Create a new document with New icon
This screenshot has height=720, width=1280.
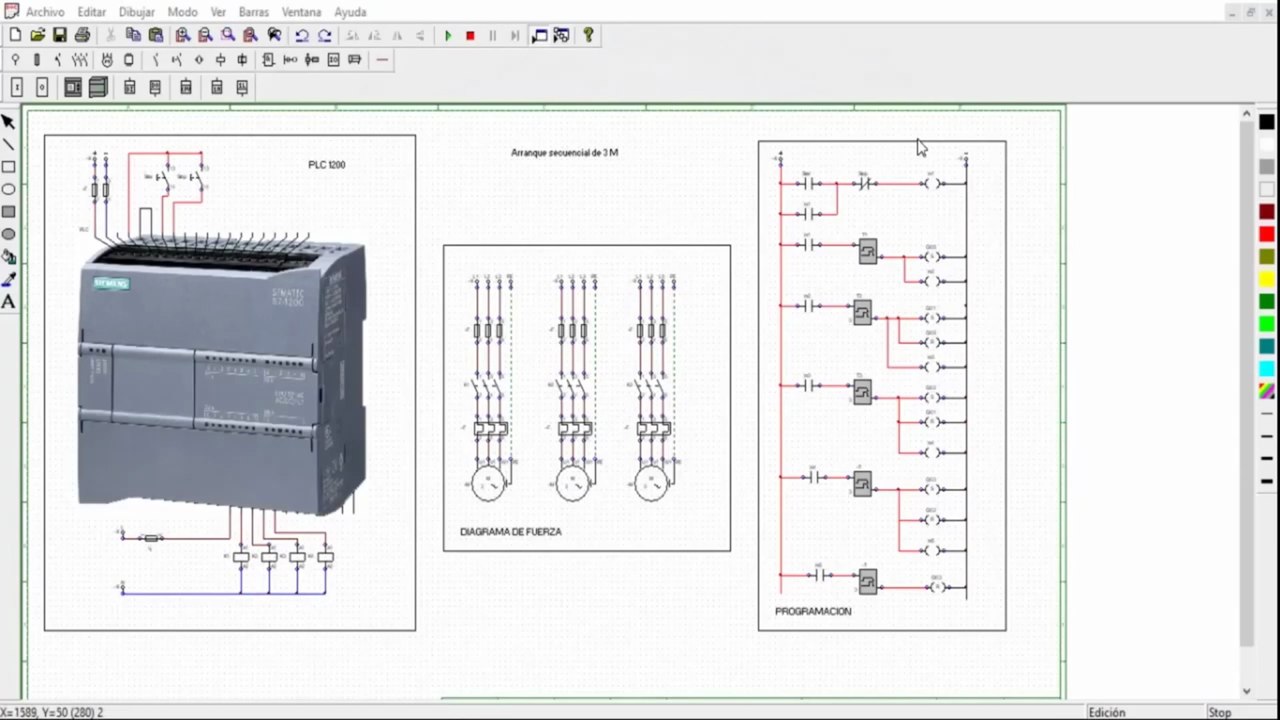[x=15, y=35]
